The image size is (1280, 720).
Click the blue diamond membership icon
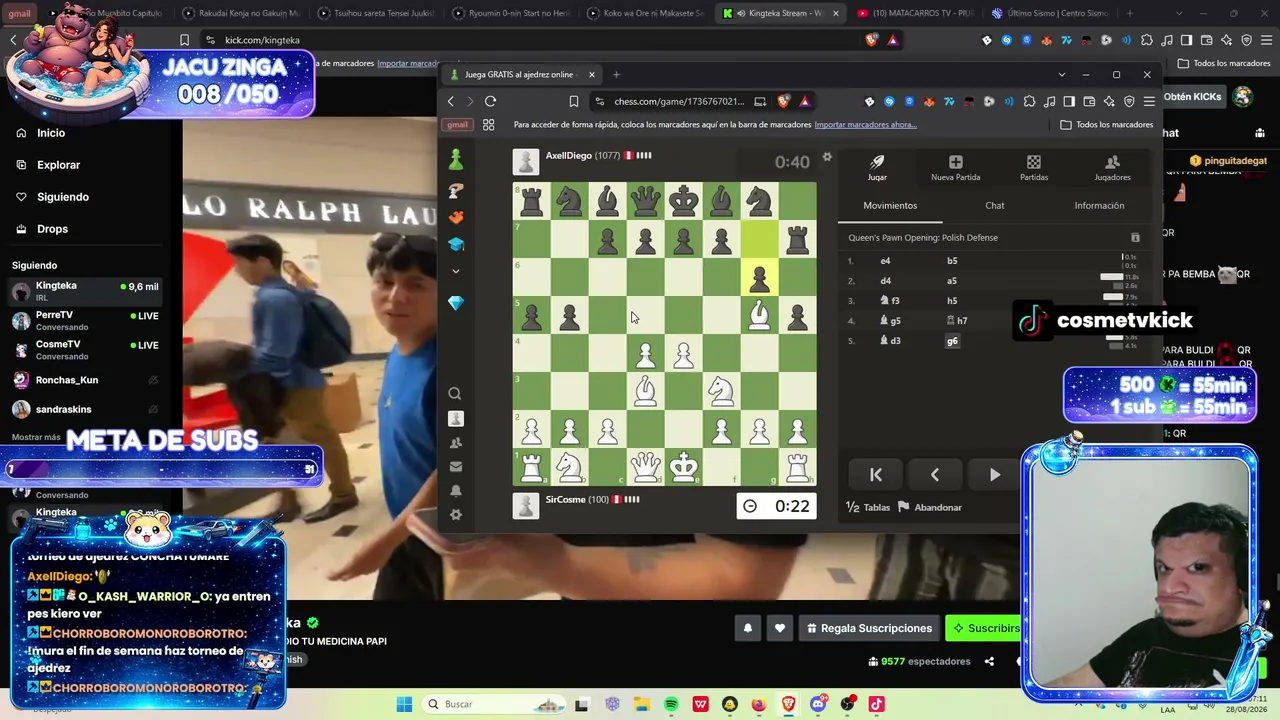point(456,303)
